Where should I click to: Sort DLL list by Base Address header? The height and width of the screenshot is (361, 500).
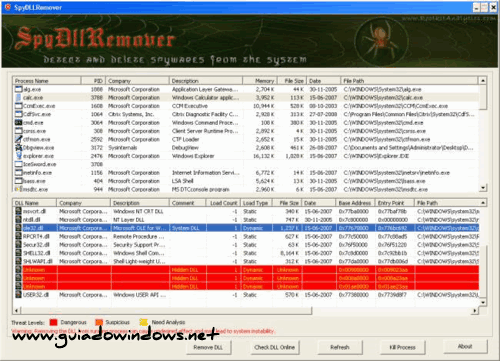[x=355, y=203]
